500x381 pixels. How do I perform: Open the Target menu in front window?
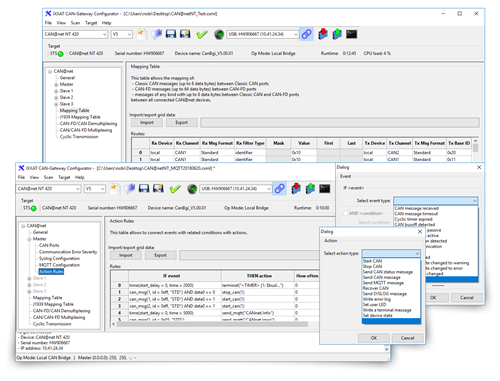point(64,177)
